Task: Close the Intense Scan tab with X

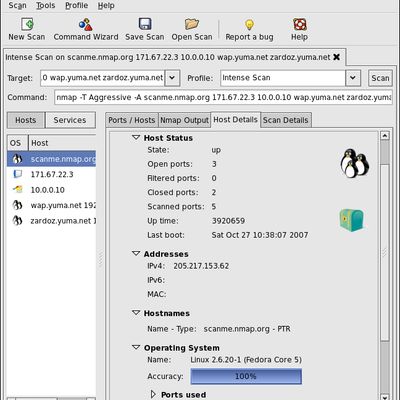Action: [x=337, y=57]
